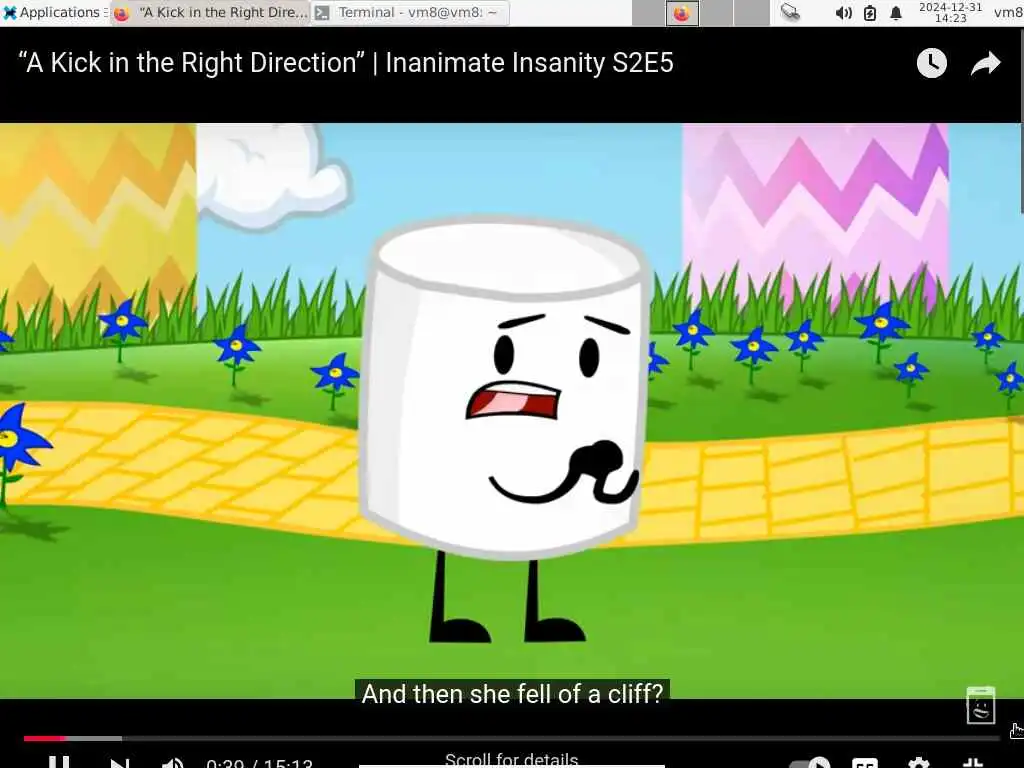Click the video frame to toggle playback
This screenshot has height=768, width=1024.
(511, 410)
